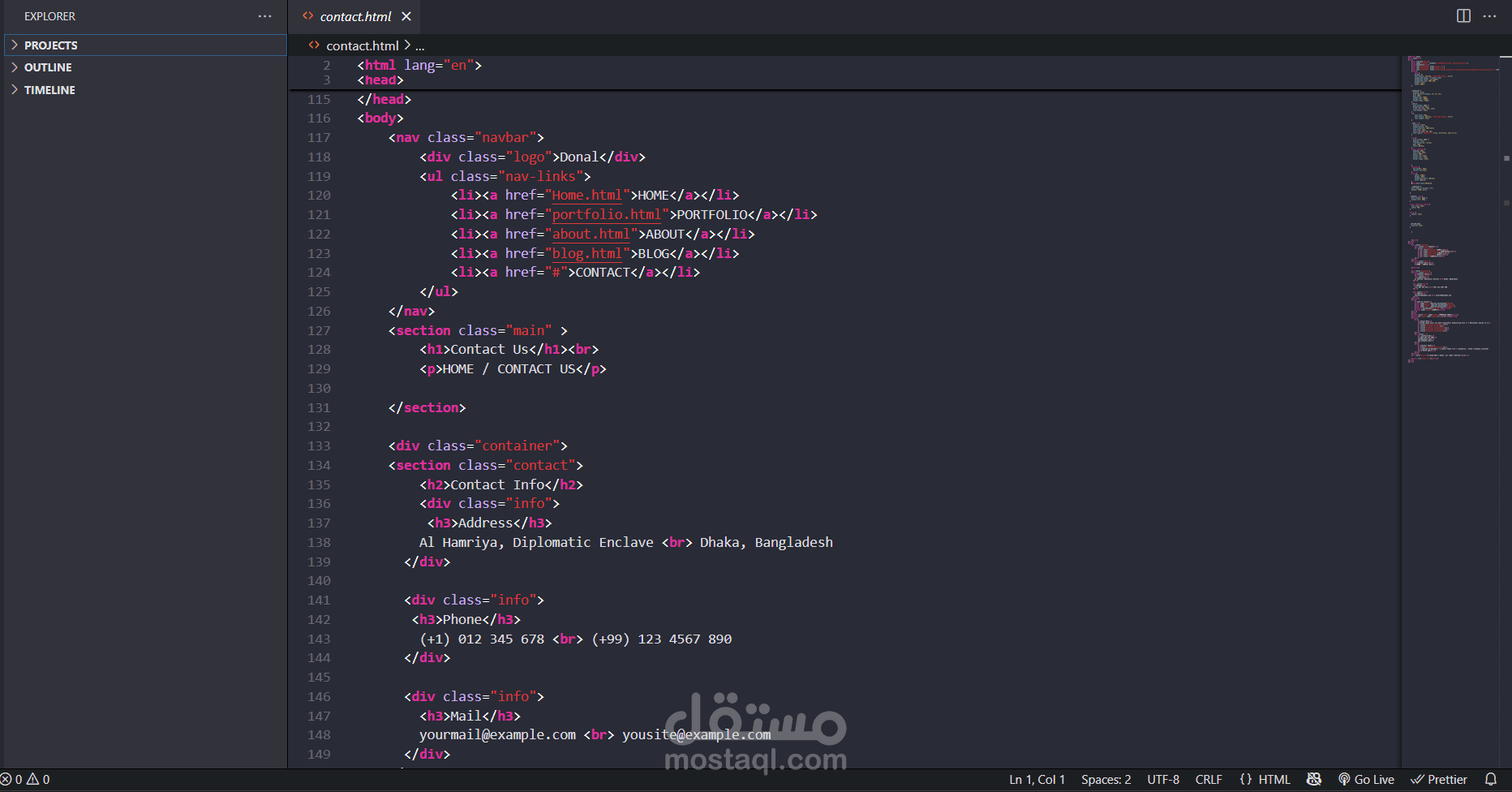The image size is (1512, 792).
Task: Click the section class="contact" line
Action: [486, 465]
